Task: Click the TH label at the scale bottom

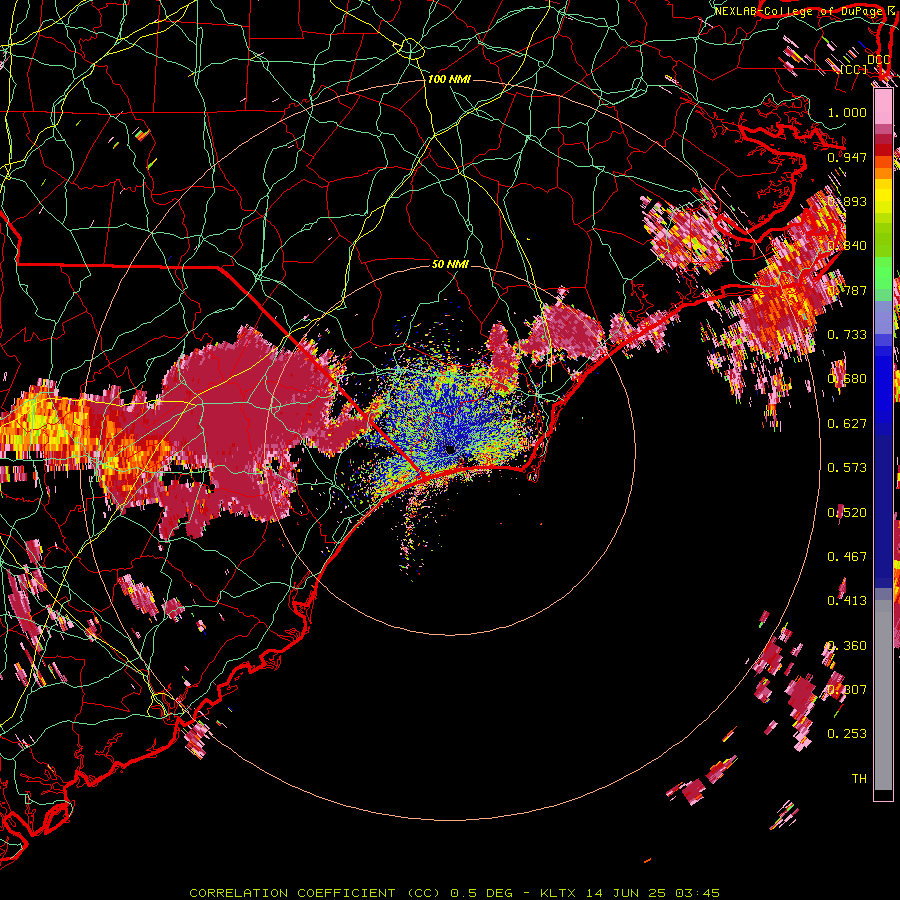Action: point(859,779)
